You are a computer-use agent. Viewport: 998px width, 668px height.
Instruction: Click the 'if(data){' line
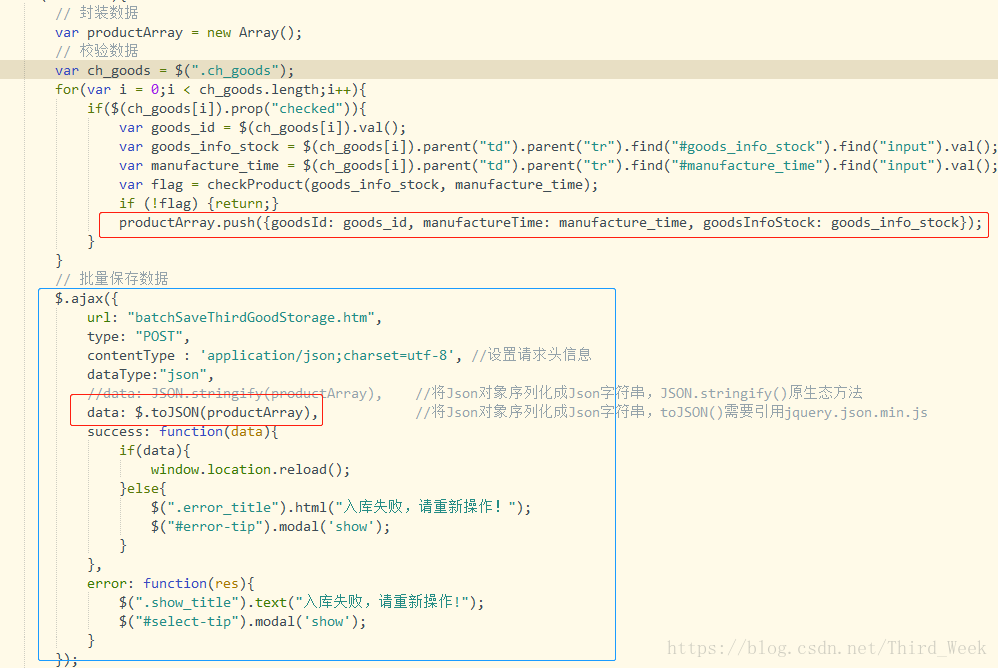(x=155, y=450)
